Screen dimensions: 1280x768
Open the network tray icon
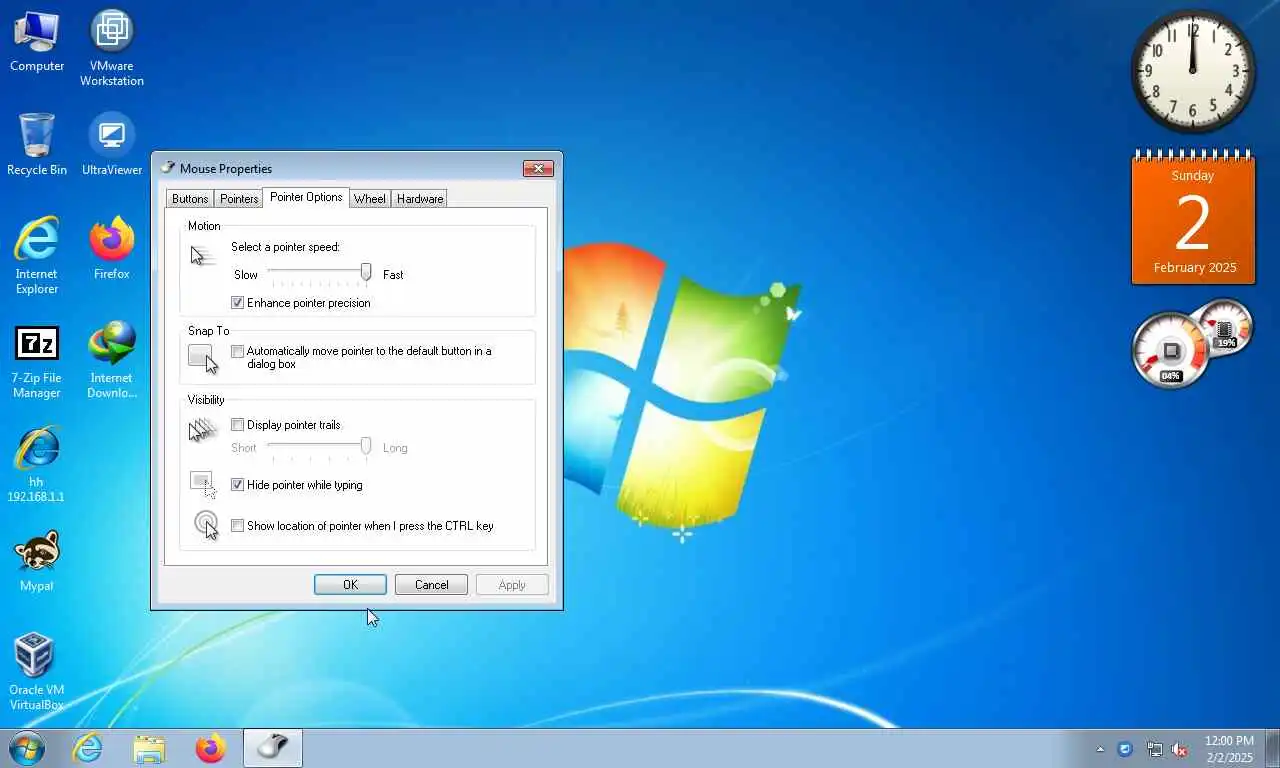pyautogui.click(x=1154, y=749)
